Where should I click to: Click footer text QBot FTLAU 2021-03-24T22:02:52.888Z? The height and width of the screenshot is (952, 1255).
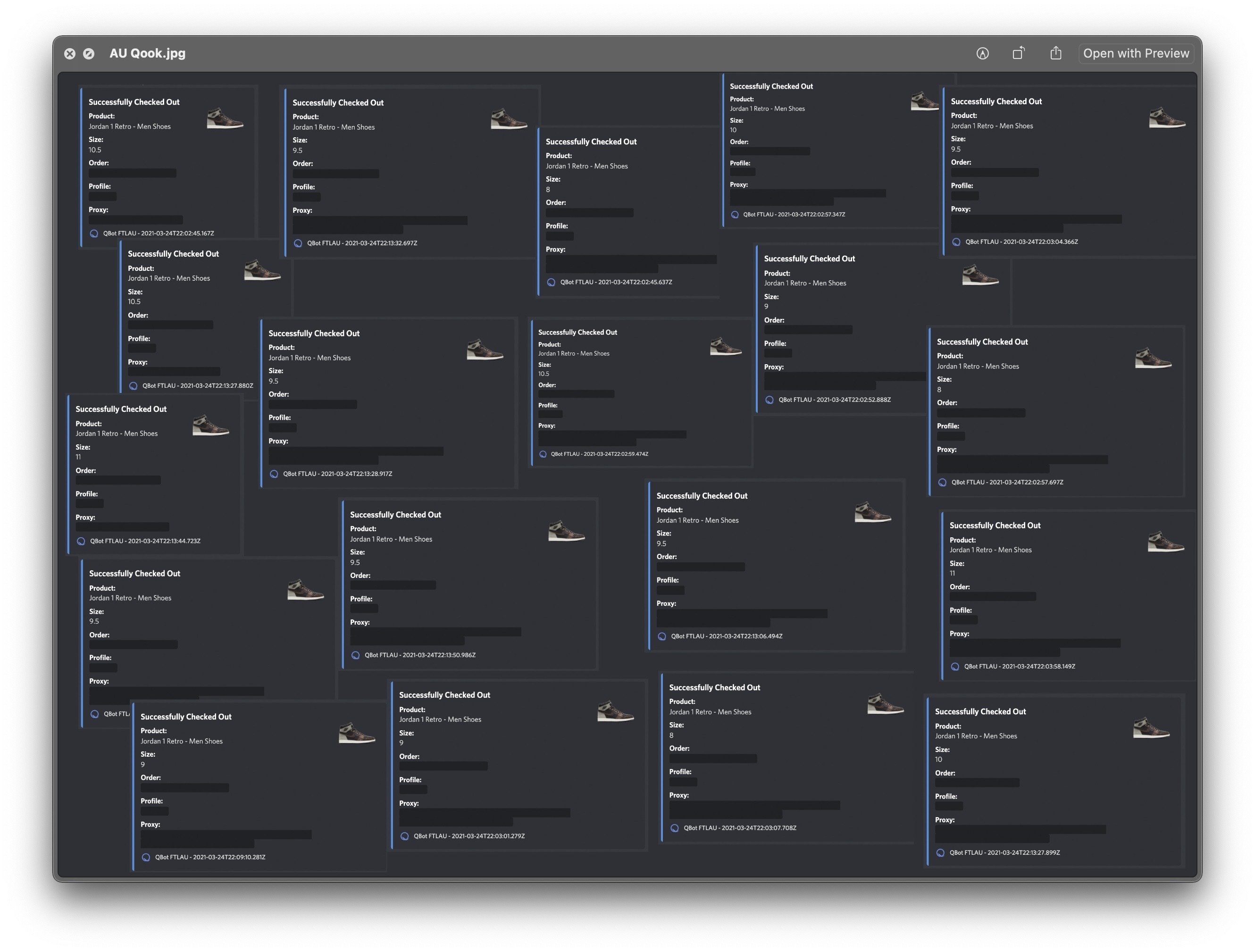point(834,400)
